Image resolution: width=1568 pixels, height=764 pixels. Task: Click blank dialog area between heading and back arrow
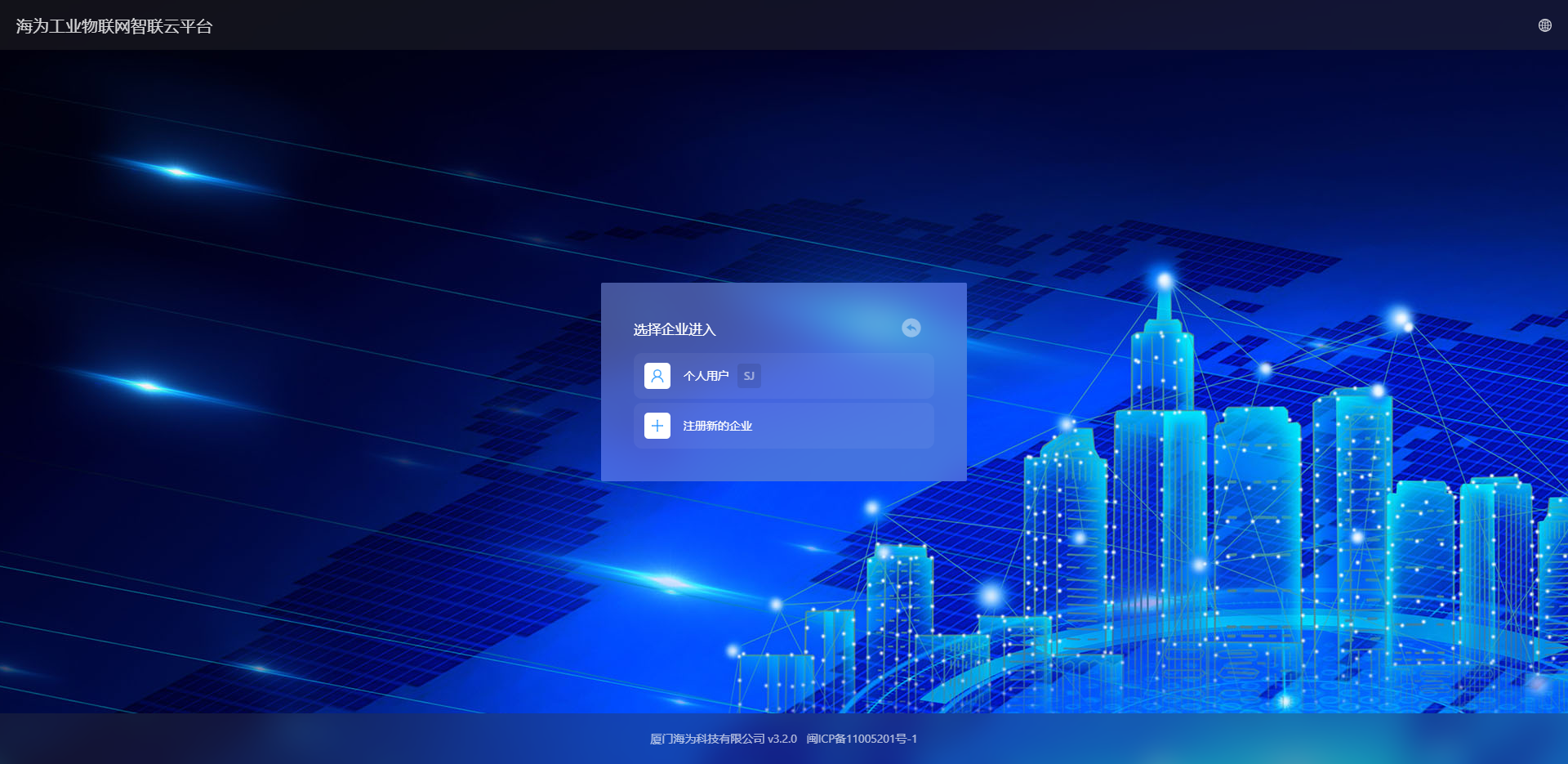(x=808, y=328)
